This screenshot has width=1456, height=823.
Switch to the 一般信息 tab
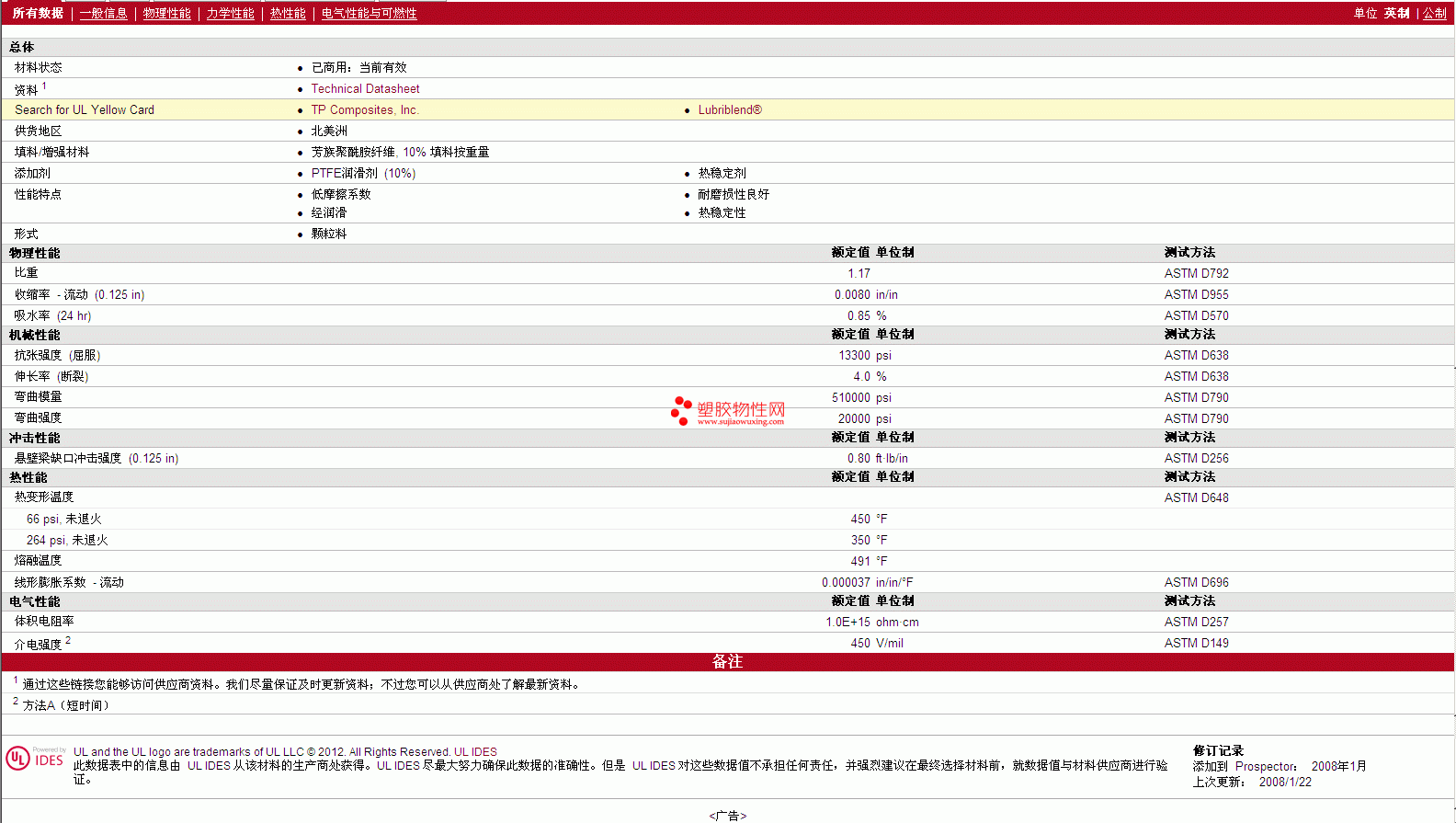(104, 14)
